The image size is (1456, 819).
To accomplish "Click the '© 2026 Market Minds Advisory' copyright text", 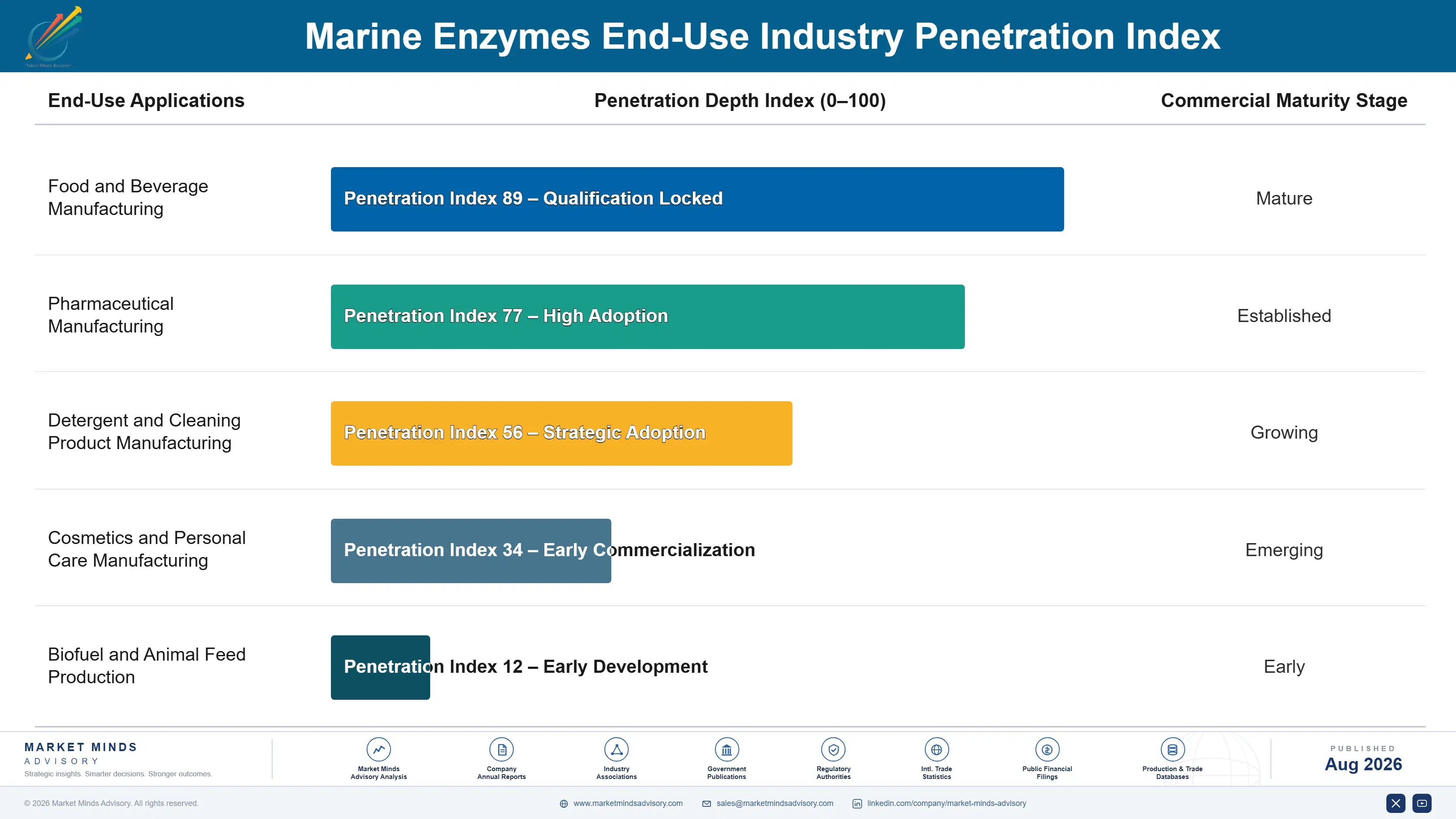I will 111,803.
